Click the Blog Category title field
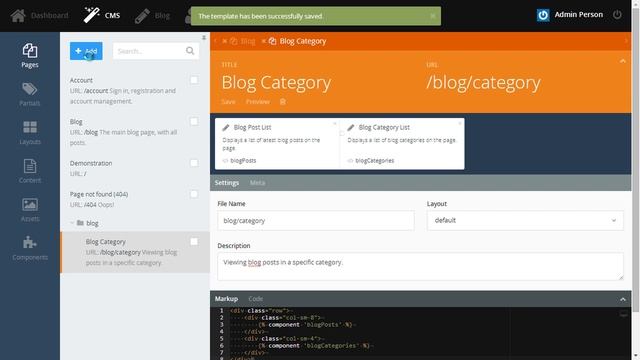The height and width of the screenshot is (360, 640). coord(276,82)
